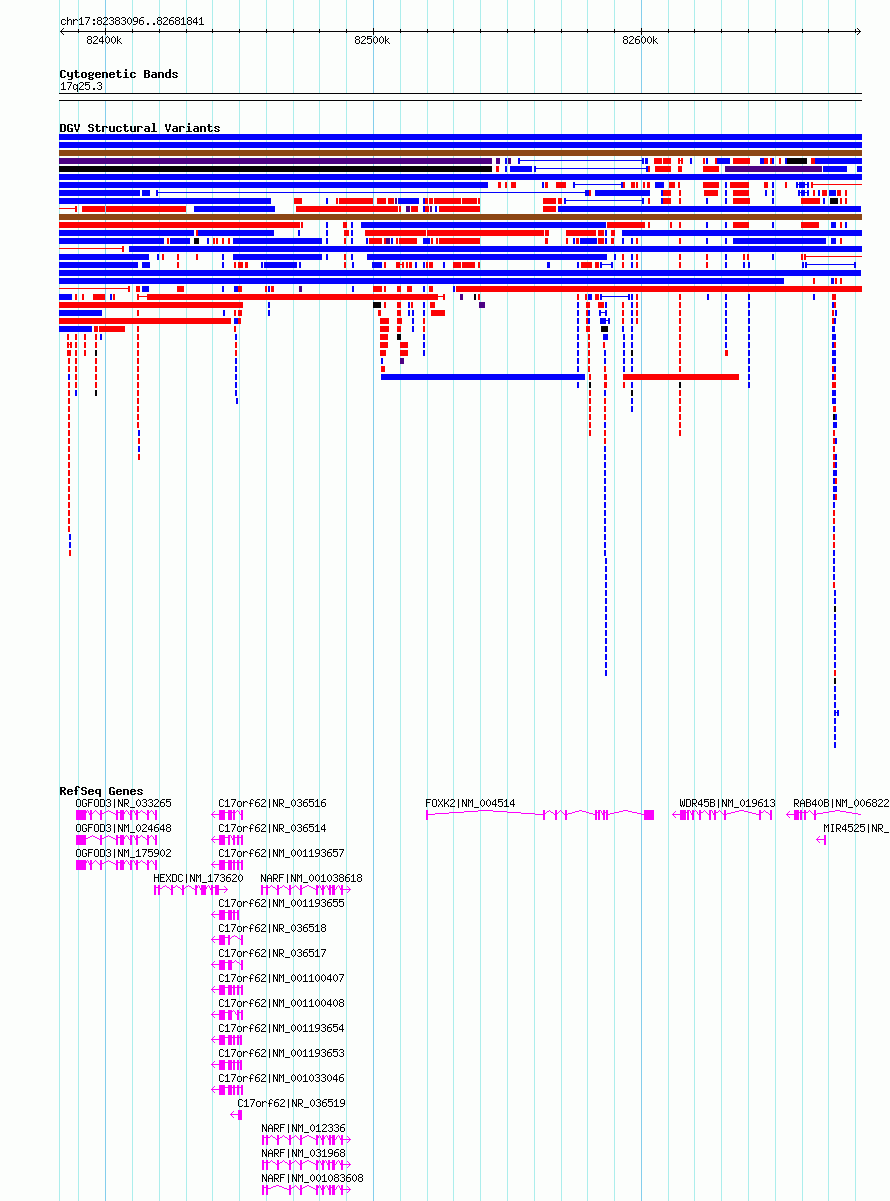890x1201 pixels.
Task: Click the C17orf62|NM_001193654 label
Action: pyautogui.click(x=281, y=1028)
